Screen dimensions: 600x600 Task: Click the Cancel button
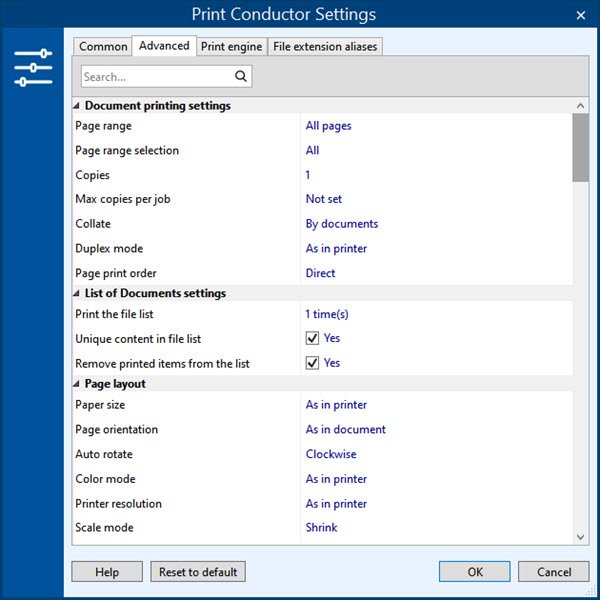(553, 572)
